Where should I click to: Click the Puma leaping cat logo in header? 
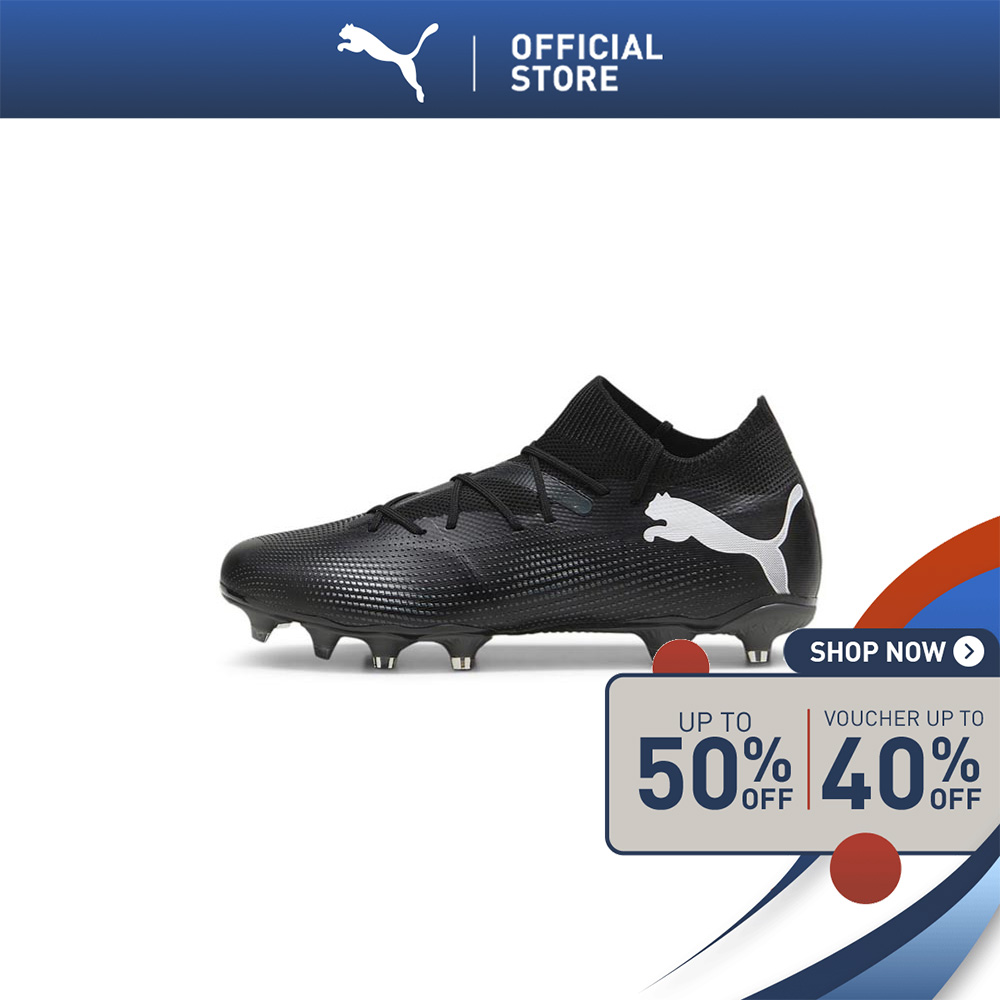pyautogui.click(x=388, y=62)
